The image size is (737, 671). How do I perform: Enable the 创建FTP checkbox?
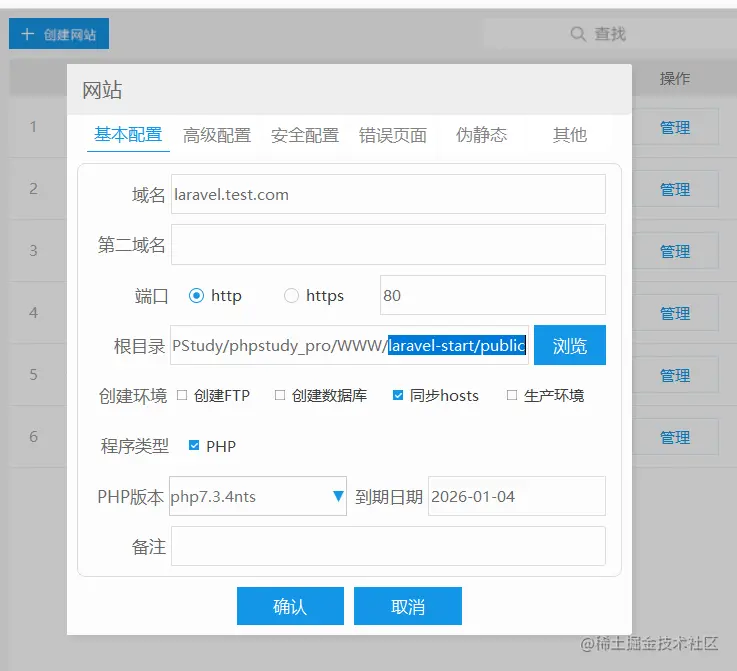[x=182, y=395]
